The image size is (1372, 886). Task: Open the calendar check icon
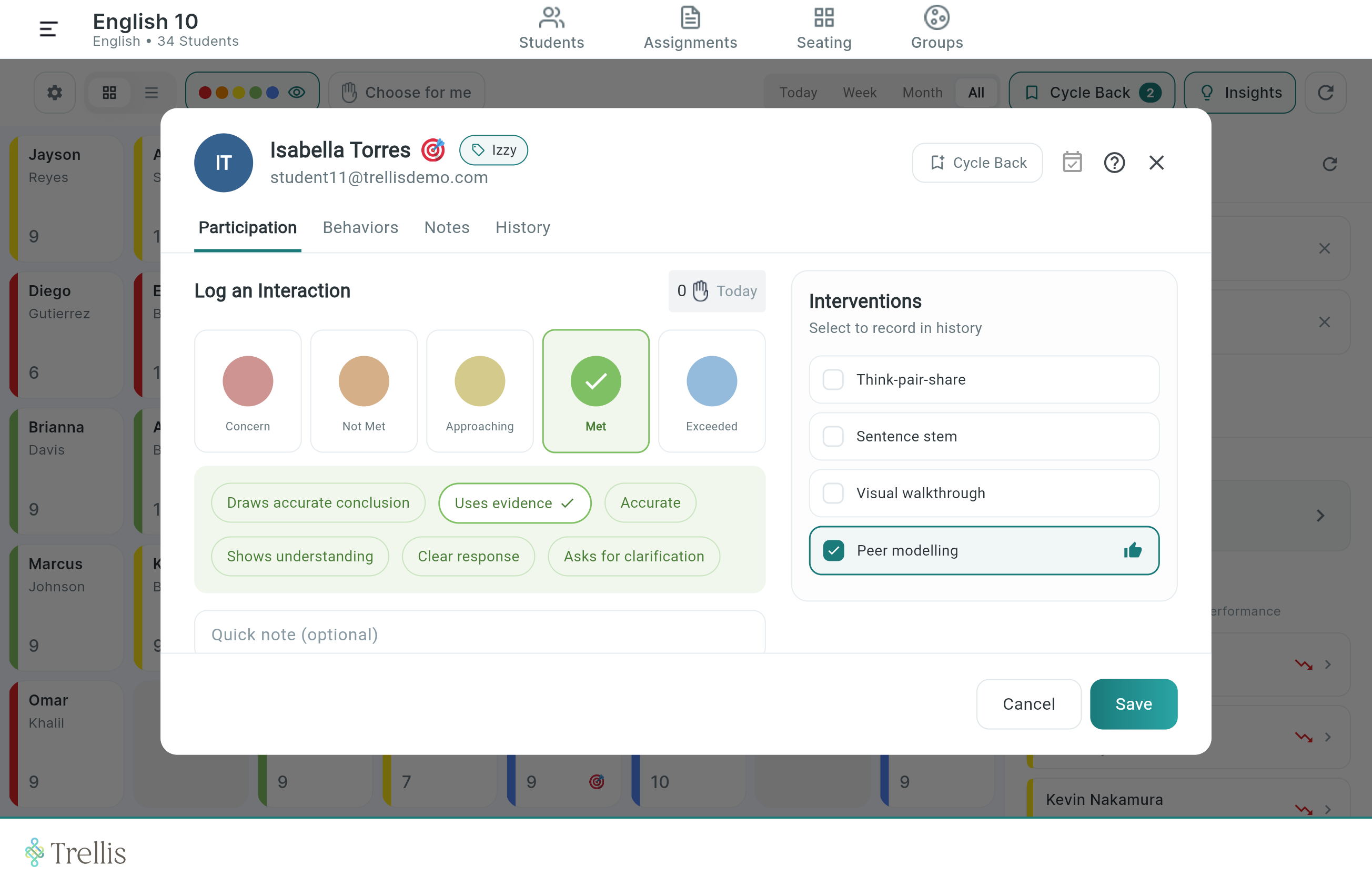pyautogui.click(x=1072, y=163)
